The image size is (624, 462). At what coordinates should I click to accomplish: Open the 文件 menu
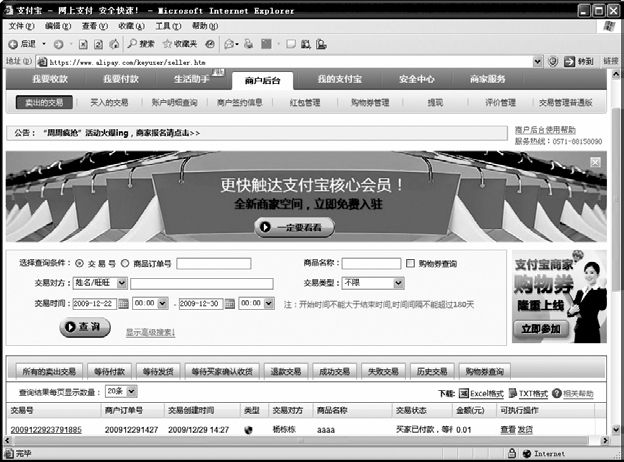[x=21, y=26]
